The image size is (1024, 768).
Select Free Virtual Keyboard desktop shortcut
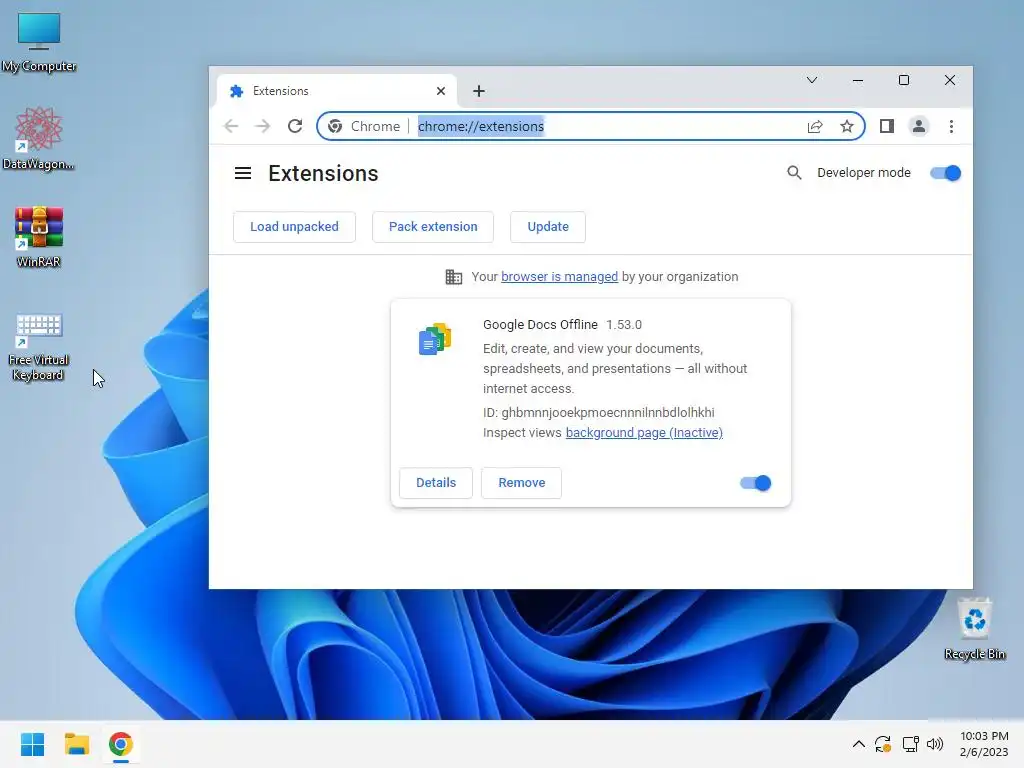pyautogui.click(x=39, y=346)
